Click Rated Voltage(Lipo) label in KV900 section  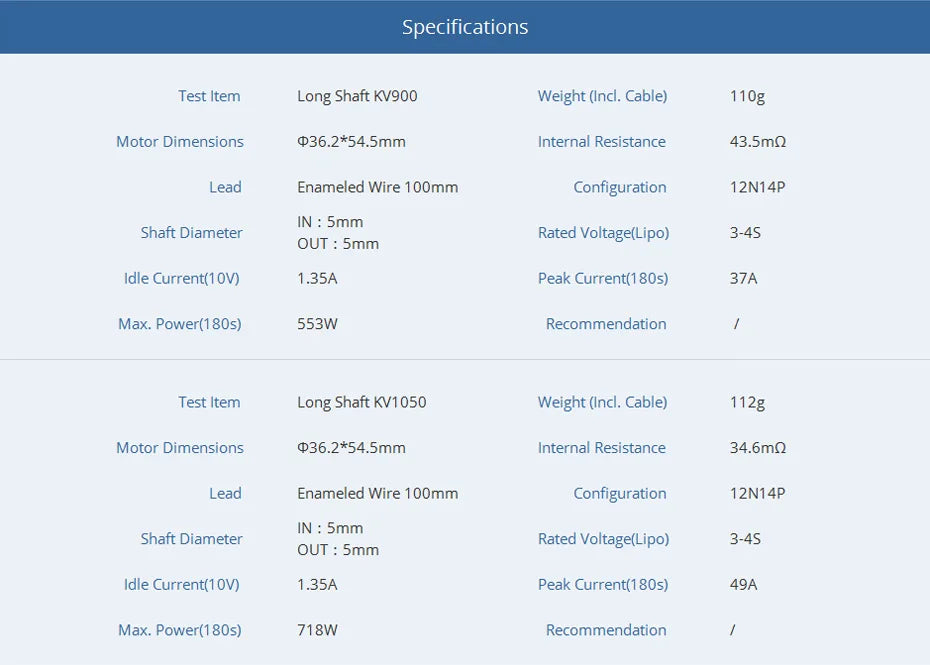pos(603,233)
